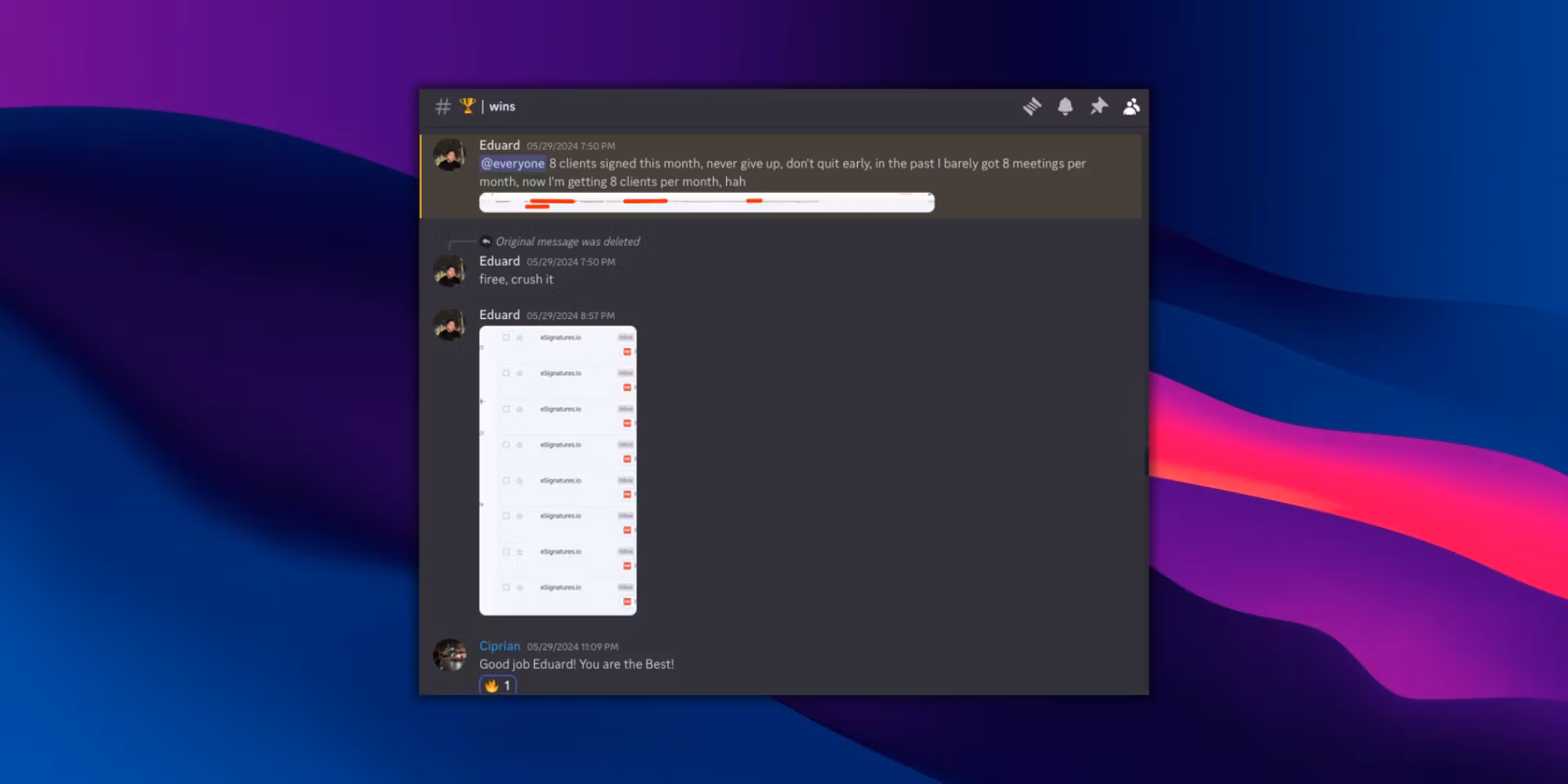This screenshot has width=1568, height=784.
Task: Open the Threads icon in channel header
Action: (1032, 107)
